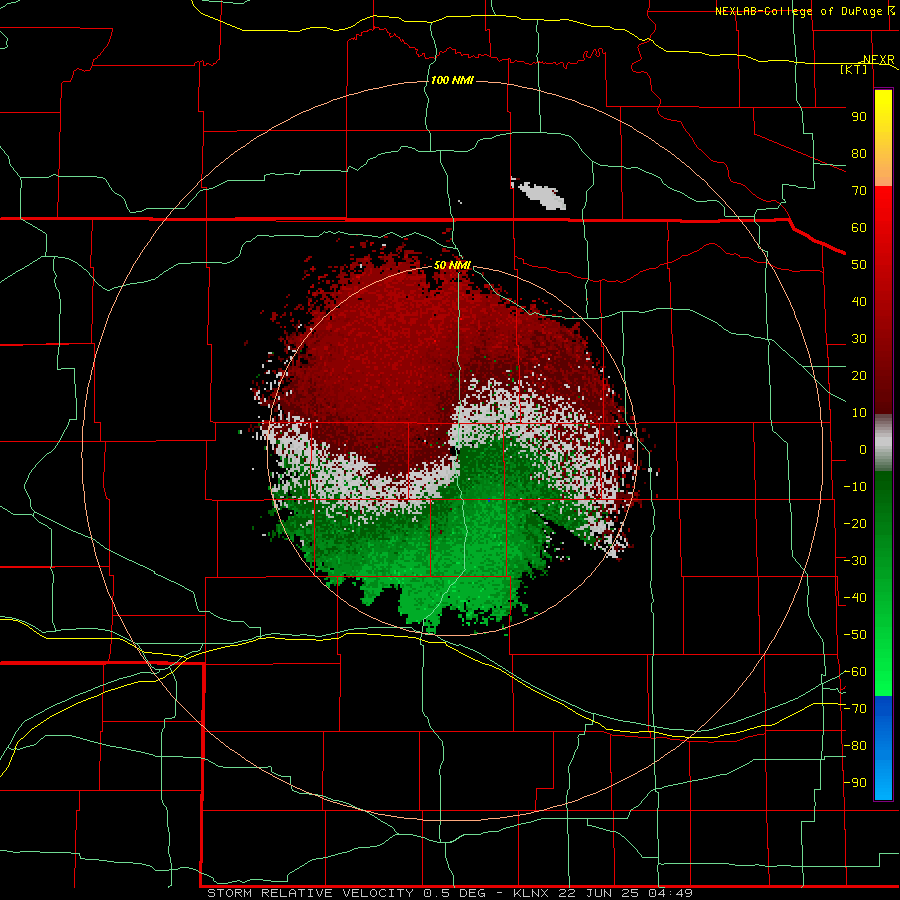900x900 pixels.
Task: Click the 10 value on the velocity scale
Action: click(859, 413)
